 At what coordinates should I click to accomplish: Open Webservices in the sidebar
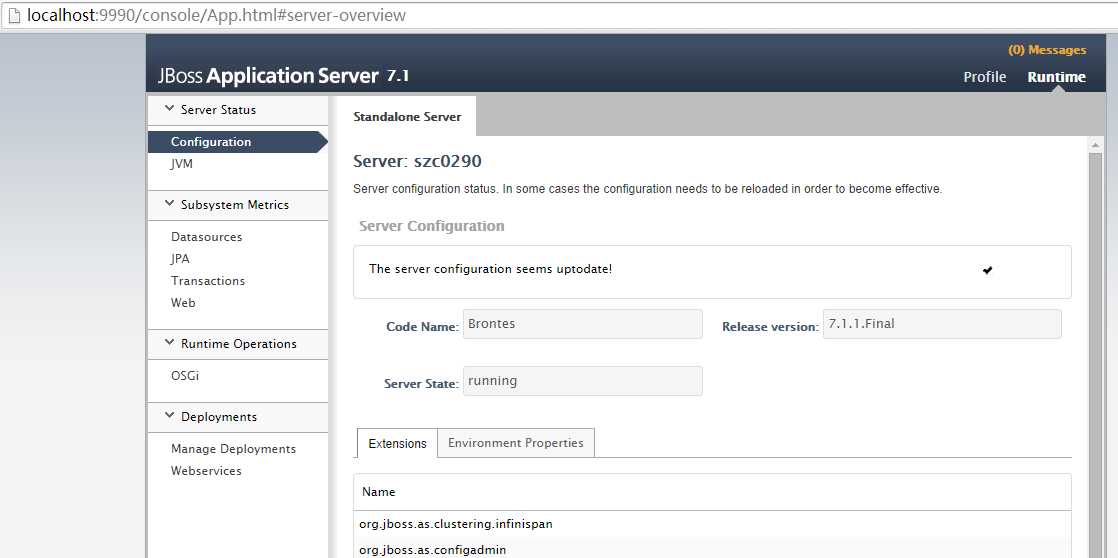(x=206, y=471)
